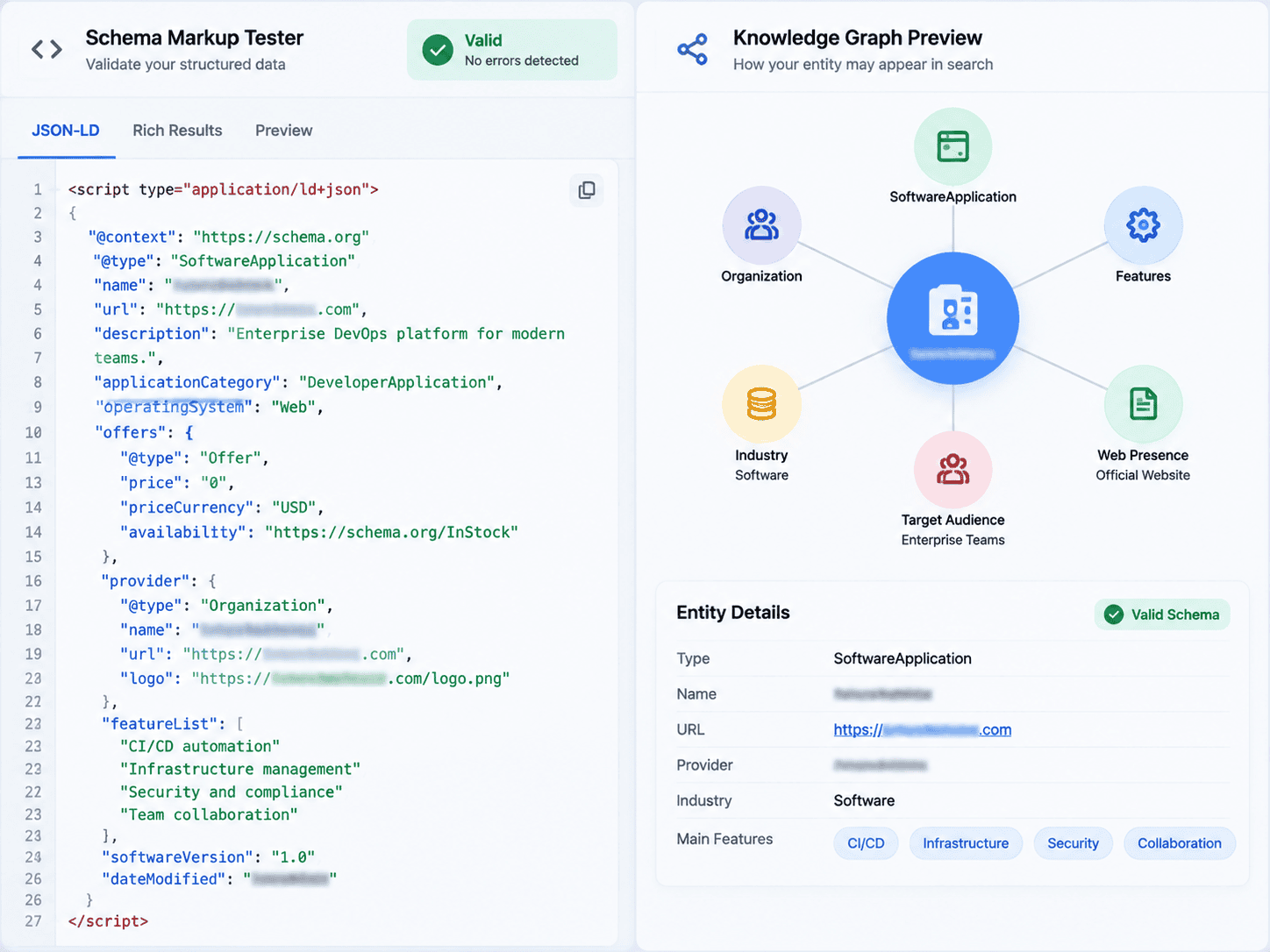Click the "softwareVersion": "1.0" code line
The width and height of the screenshot is (1270, 952).
point(208,856)
